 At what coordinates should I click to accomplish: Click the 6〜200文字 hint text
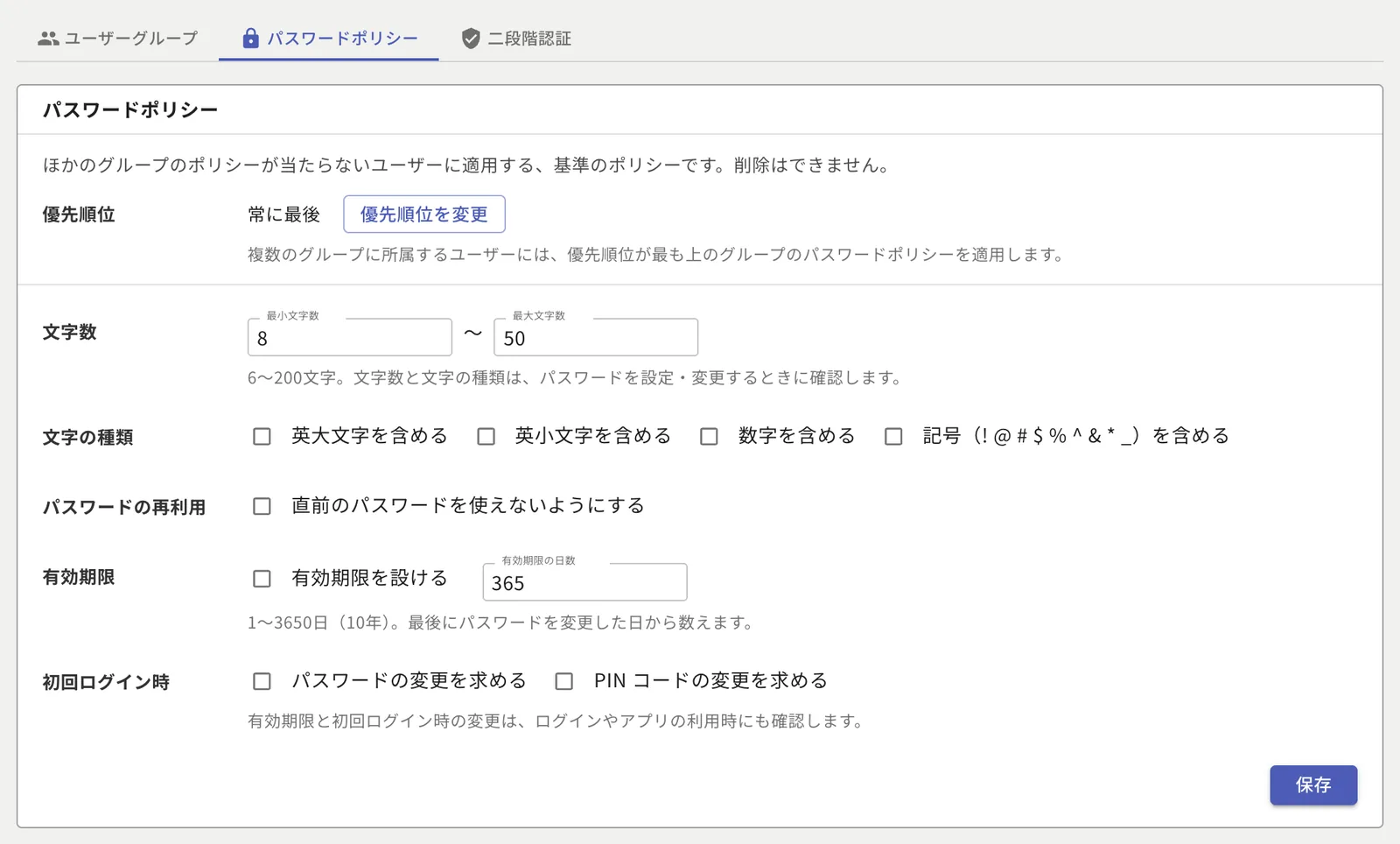coord(575,378)
